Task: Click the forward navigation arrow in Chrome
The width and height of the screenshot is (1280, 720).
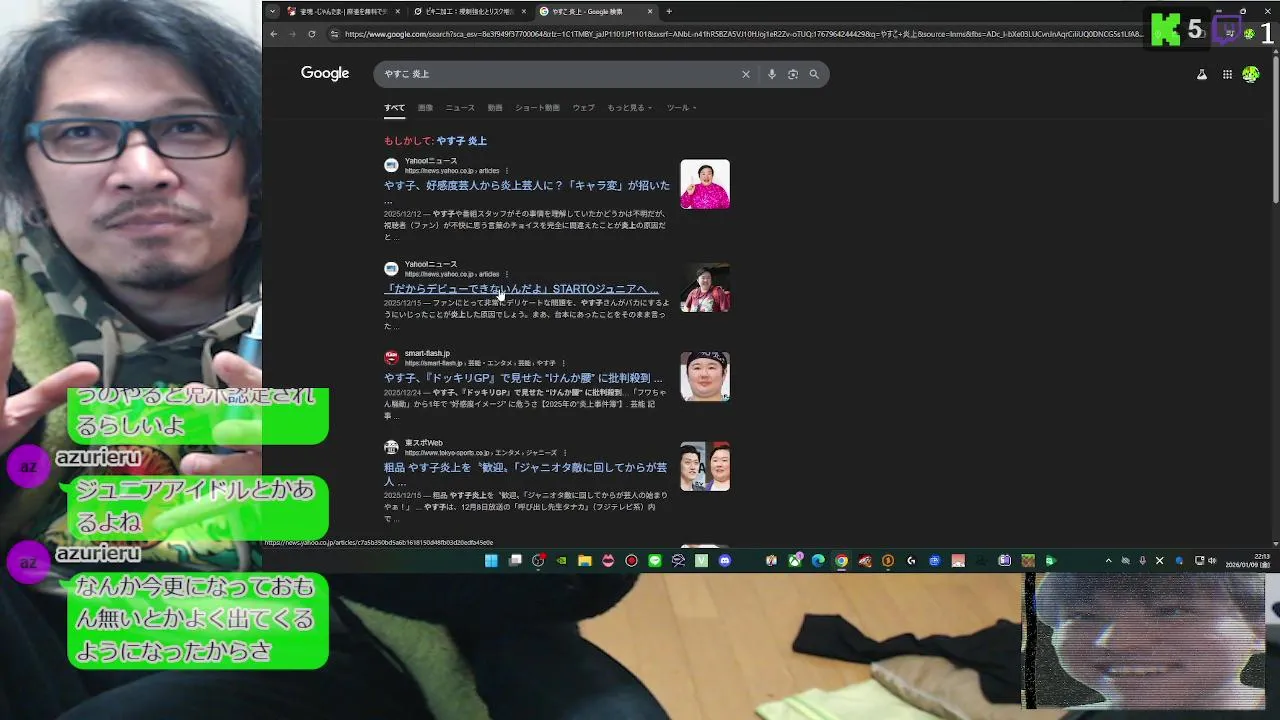Action: (292, 33)
